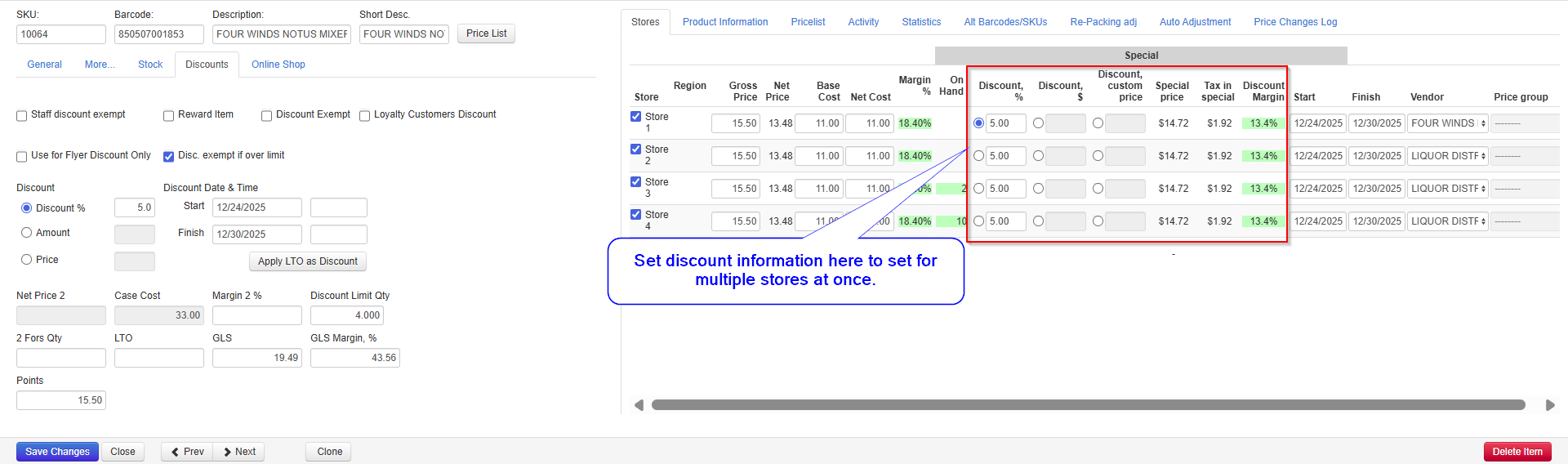
Task: Click the Discount Limit Qty field
Action: point(347,315)
